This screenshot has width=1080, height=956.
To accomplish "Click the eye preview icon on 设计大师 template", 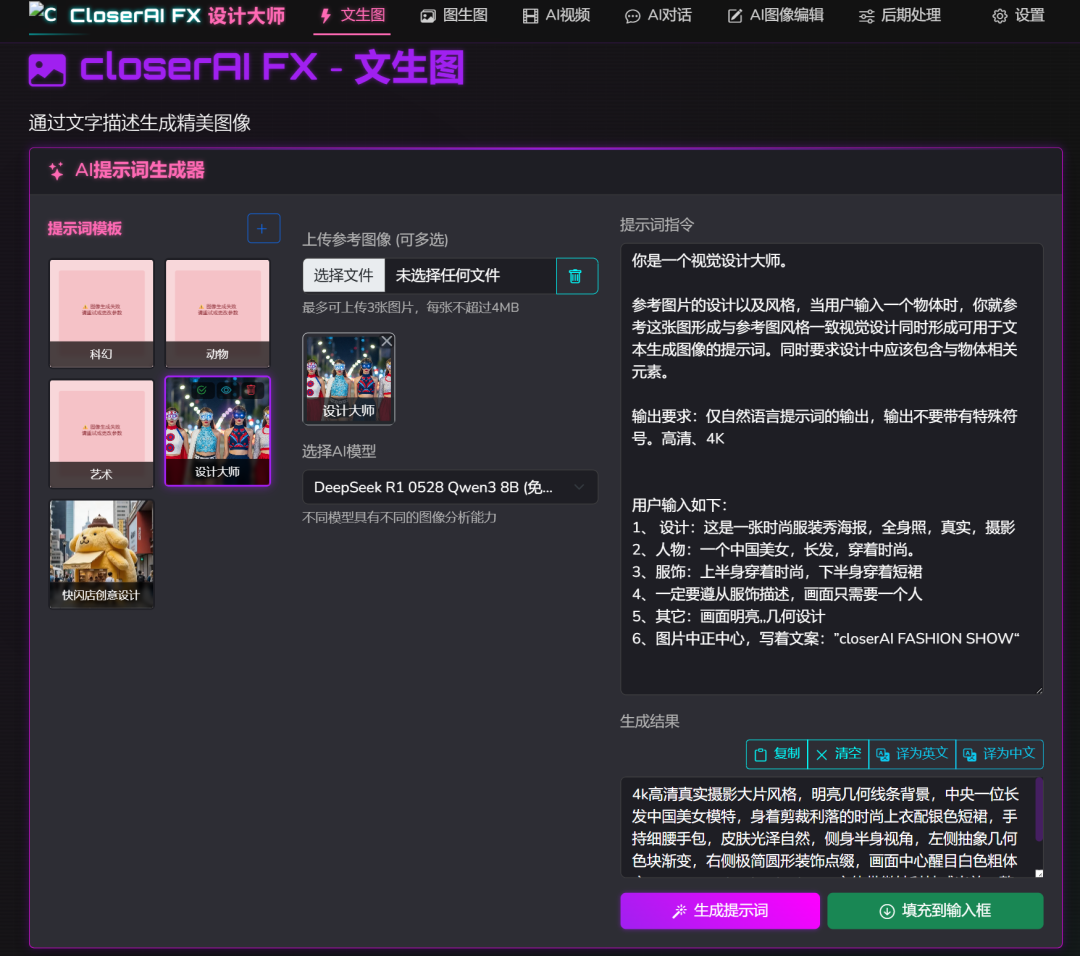I will [x=226, y=390].
